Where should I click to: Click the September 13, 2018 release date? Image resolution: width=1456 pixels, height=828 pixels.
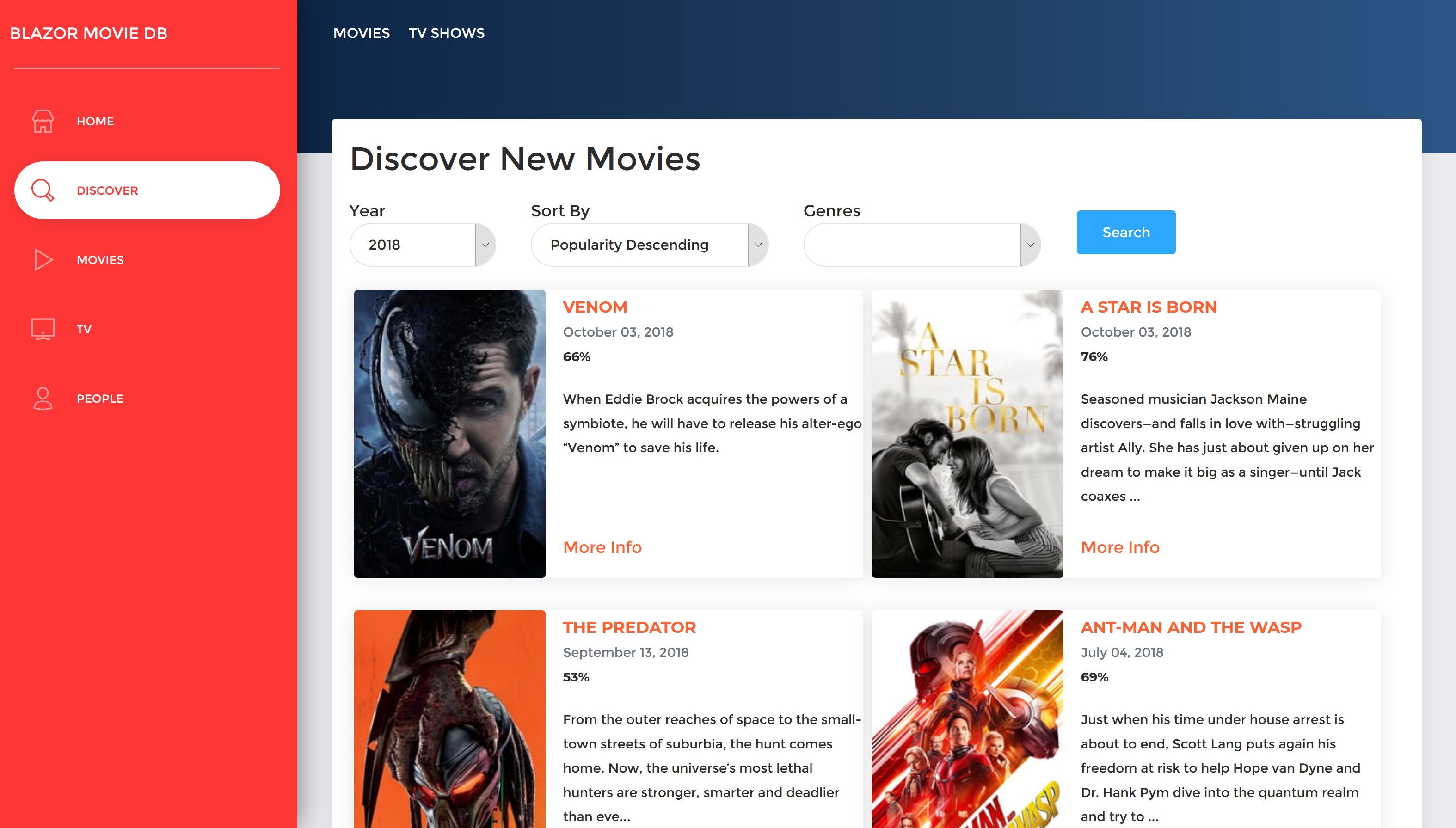tap(626, 652)
